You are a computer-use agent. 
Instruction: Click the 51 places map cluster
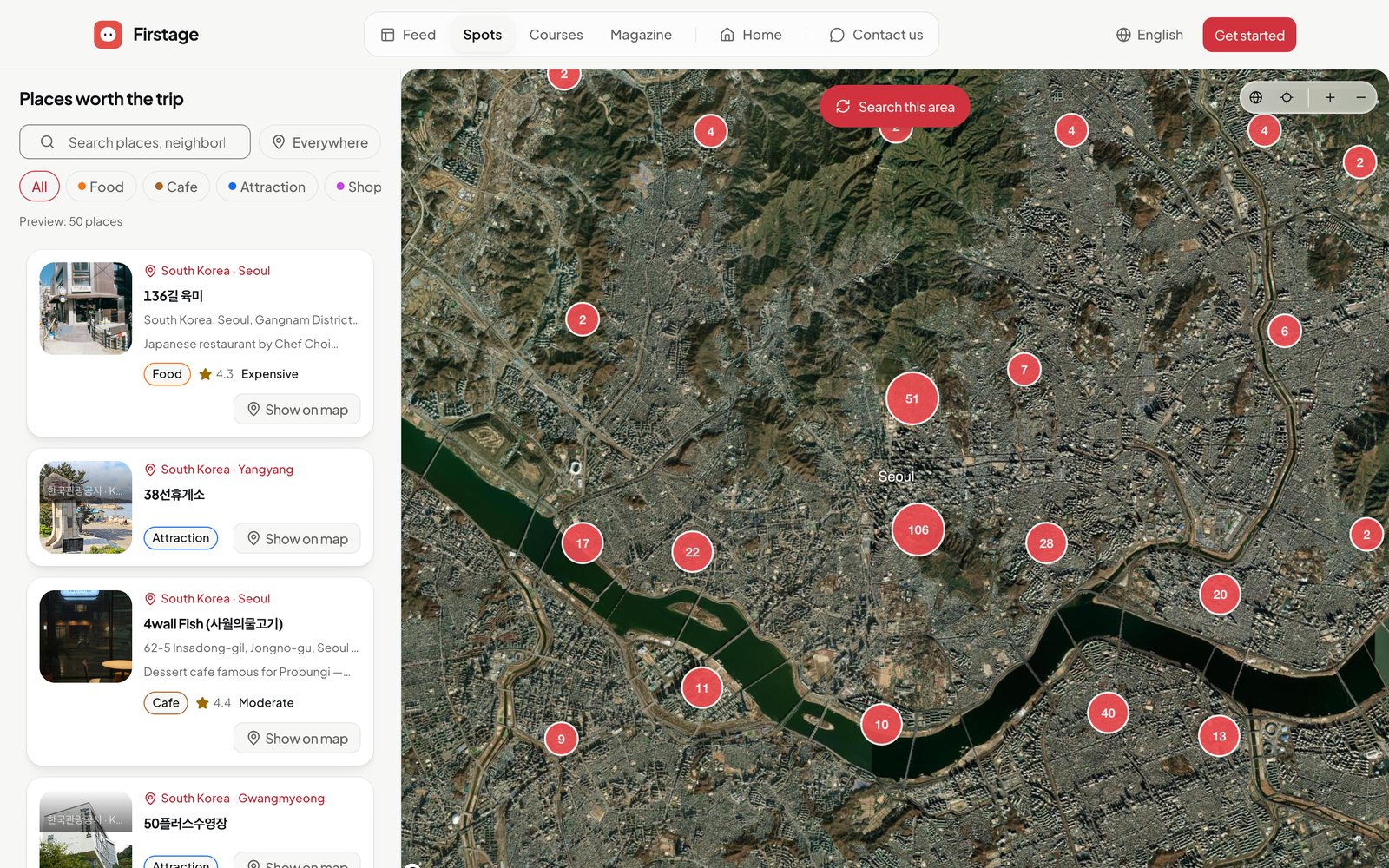coord(912,398)
